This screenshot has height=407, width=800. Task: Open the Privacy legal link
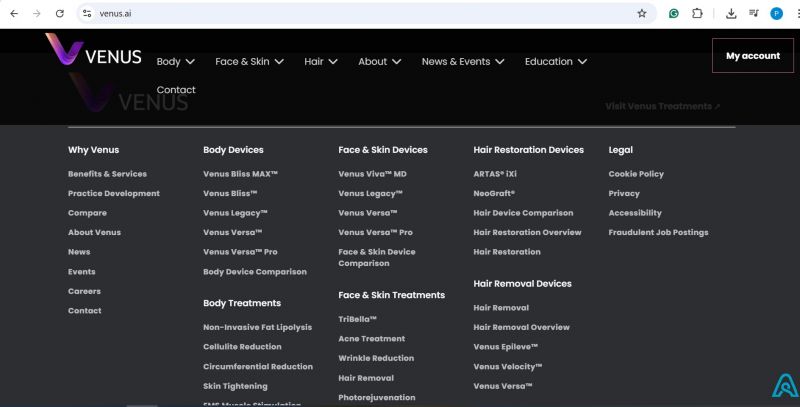pyautogui.click(x=624, y=194)
